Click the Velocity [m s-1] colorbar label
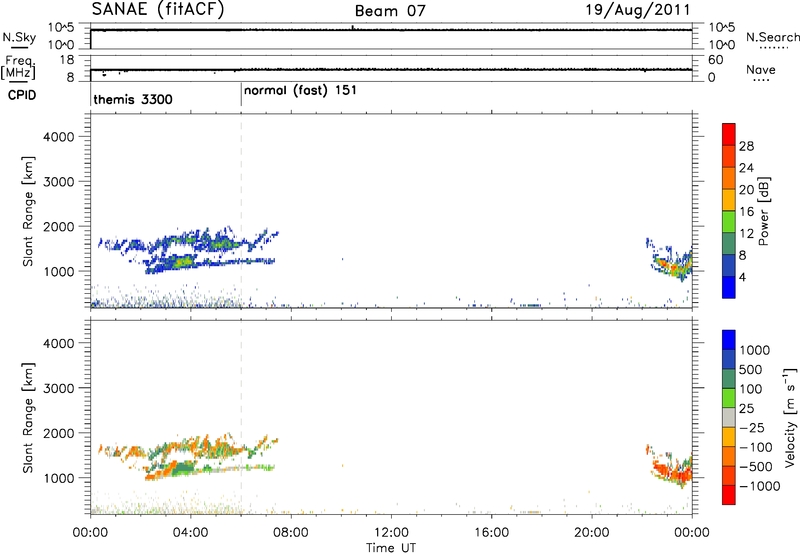Image resolution: width=800 pixels, height=554 pixels. click(x=791, y=417)
